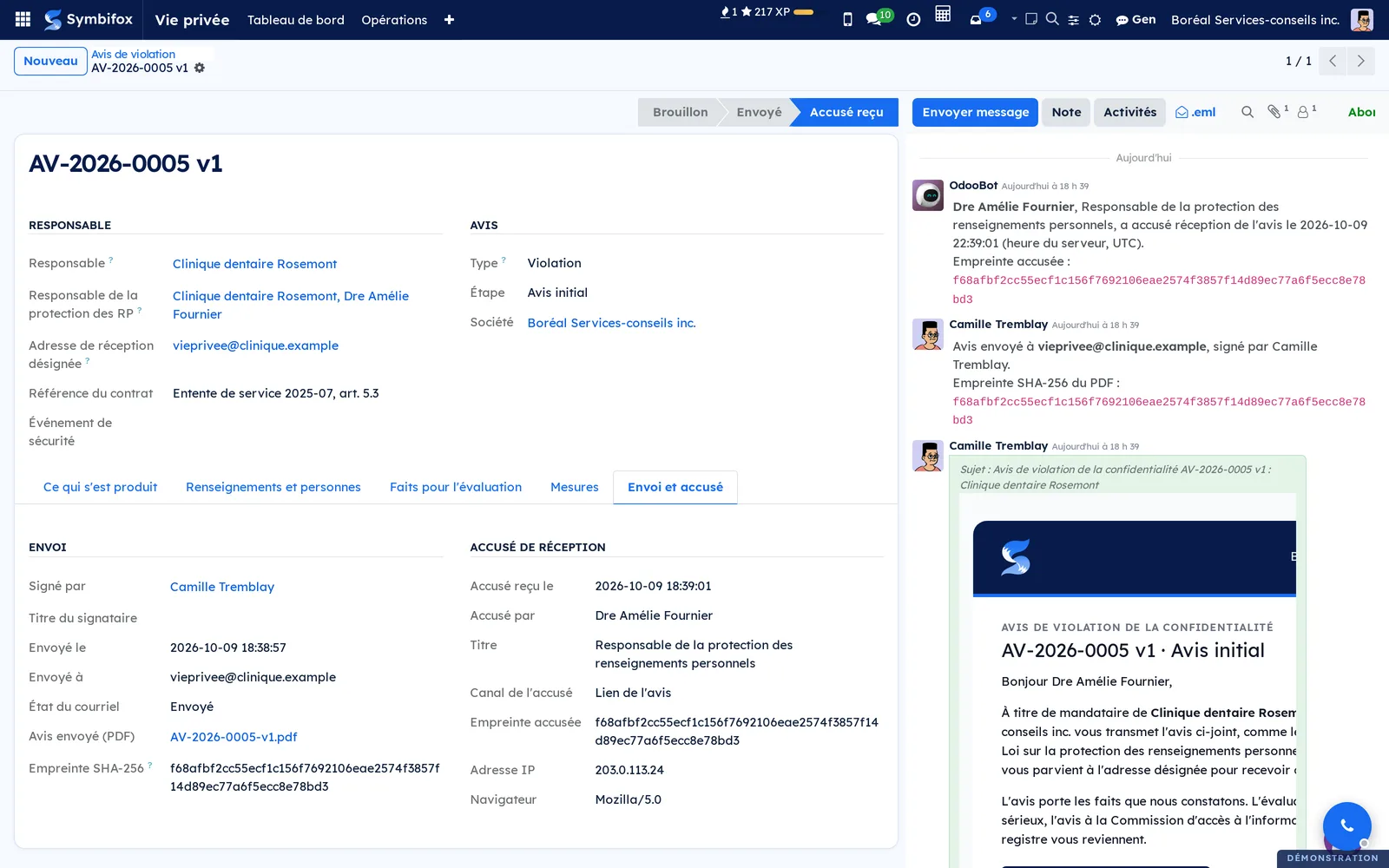Open the activities clock icon
Screen dimensions: 1389x868
(913, 19)
